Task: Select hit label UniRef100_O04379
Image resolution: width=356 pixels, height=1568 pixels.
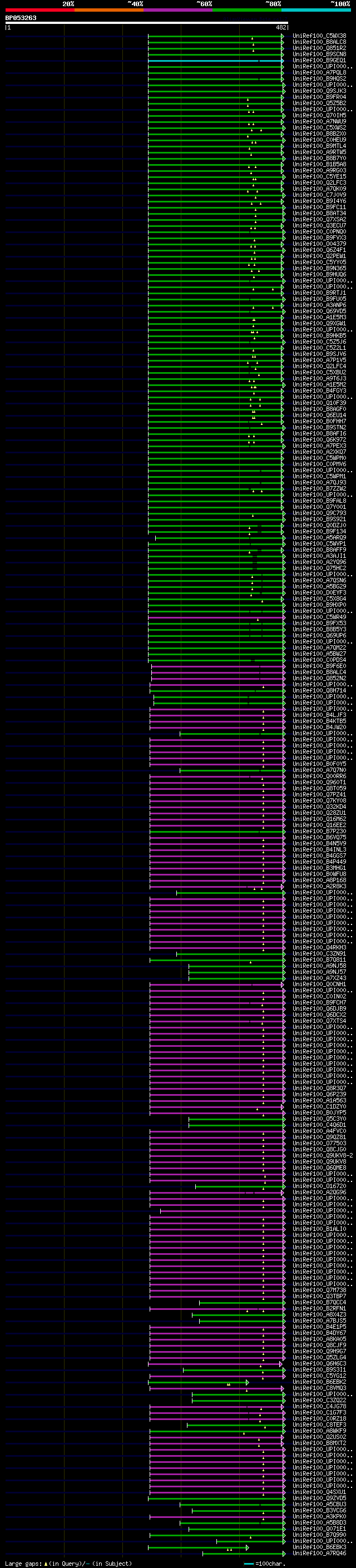Action: point(319,244)
